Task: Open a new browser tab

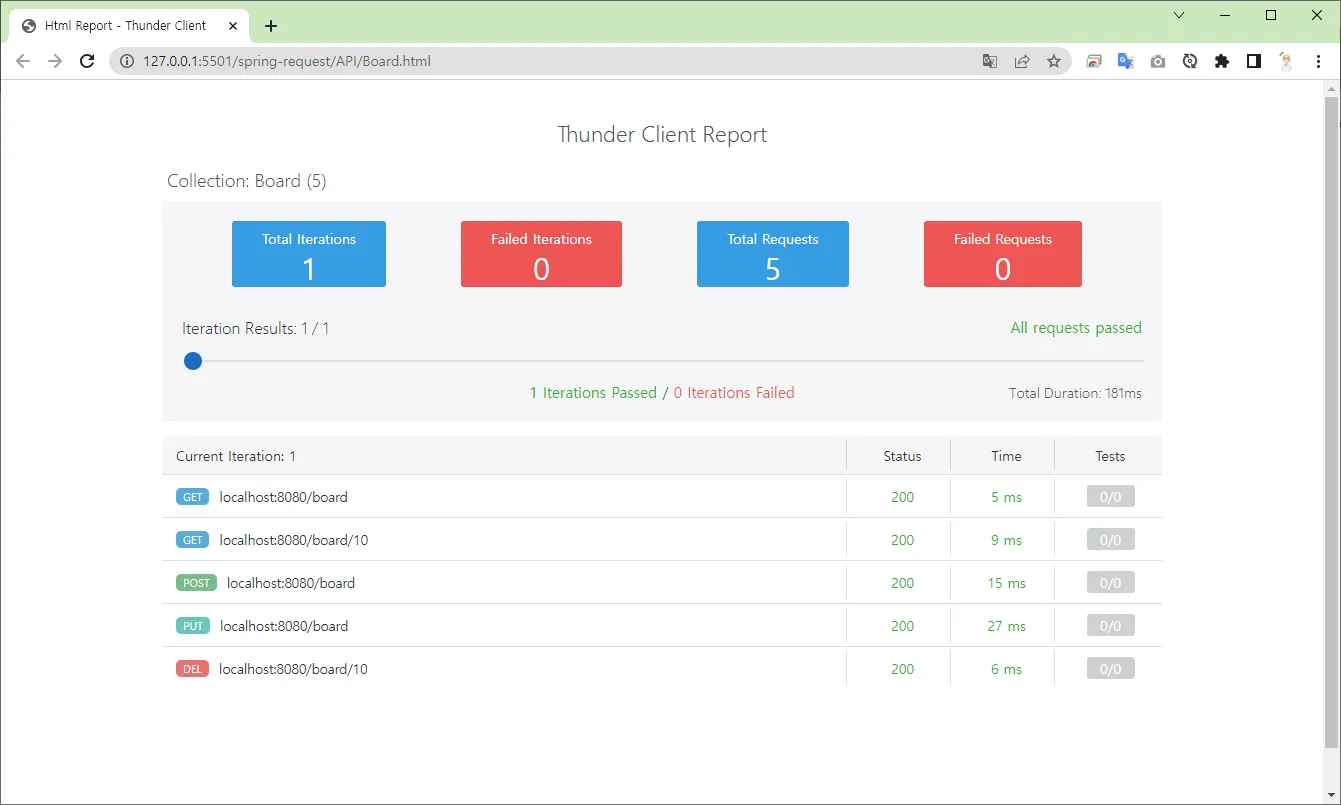Action: tap(270, 26)
